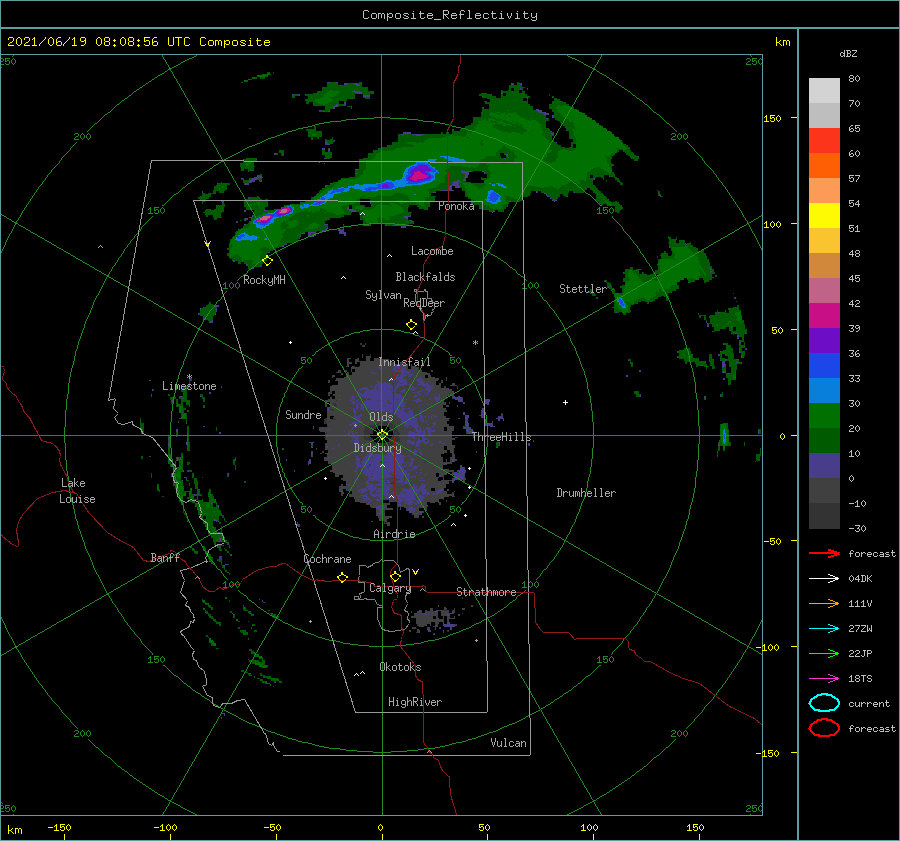
Task: Click the yellow radar-site marker at Olds center
Action: click(x=382, y=435)
